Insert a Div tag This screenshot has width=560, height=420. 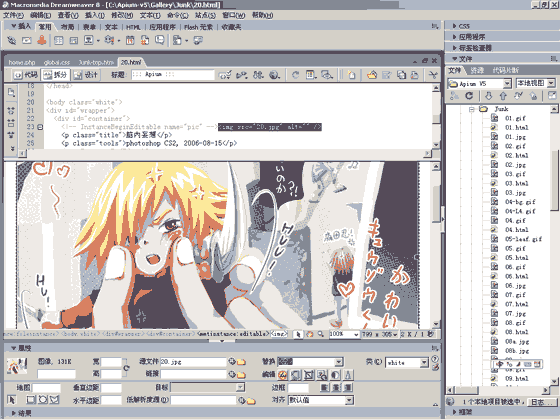(x=74, y=40)
